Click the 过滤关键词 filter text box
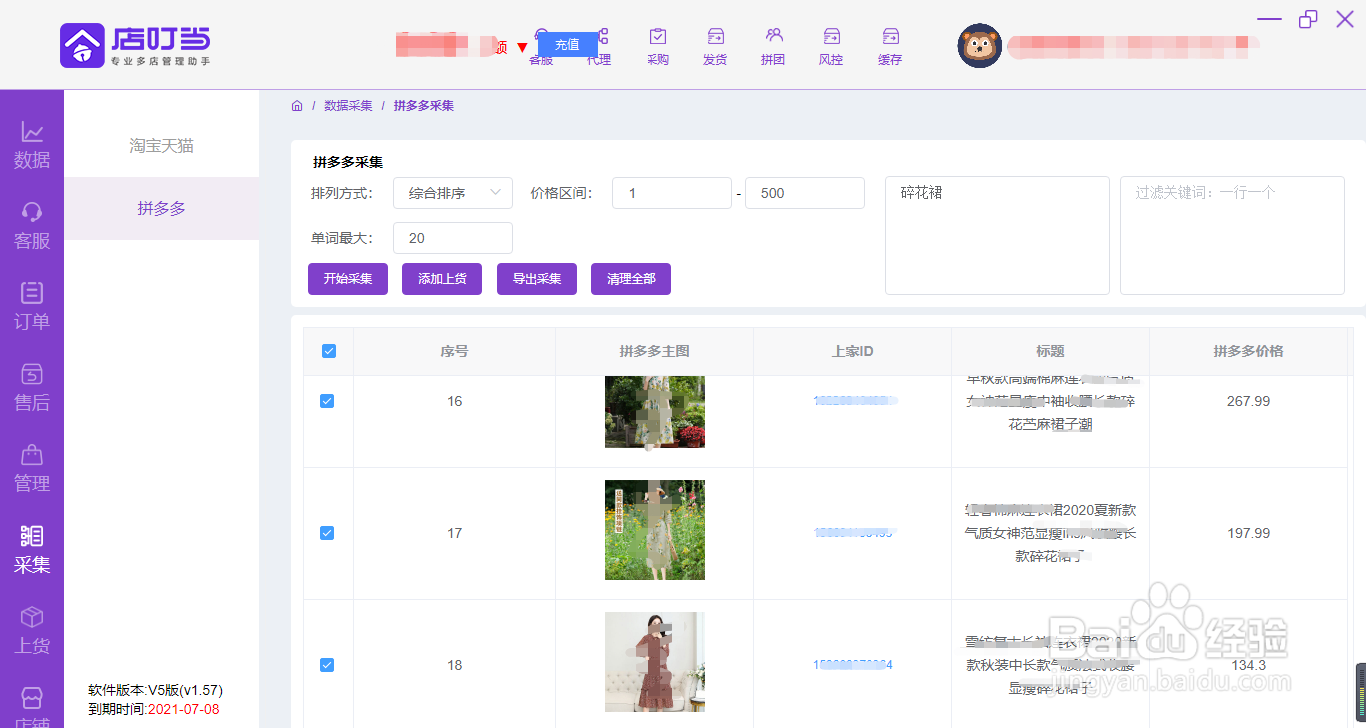 (x=1232, y=235)
